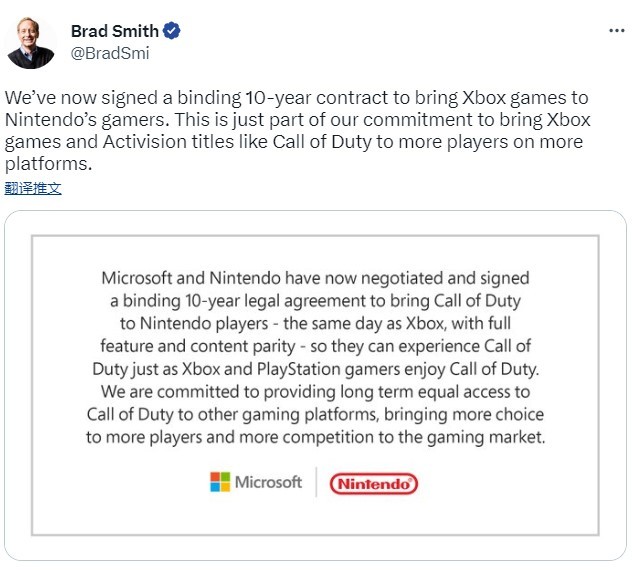Click the @BradSmi handle
The height and width of the screenshot is (570, 635).
pyautogui.click(x=109, y=53)
